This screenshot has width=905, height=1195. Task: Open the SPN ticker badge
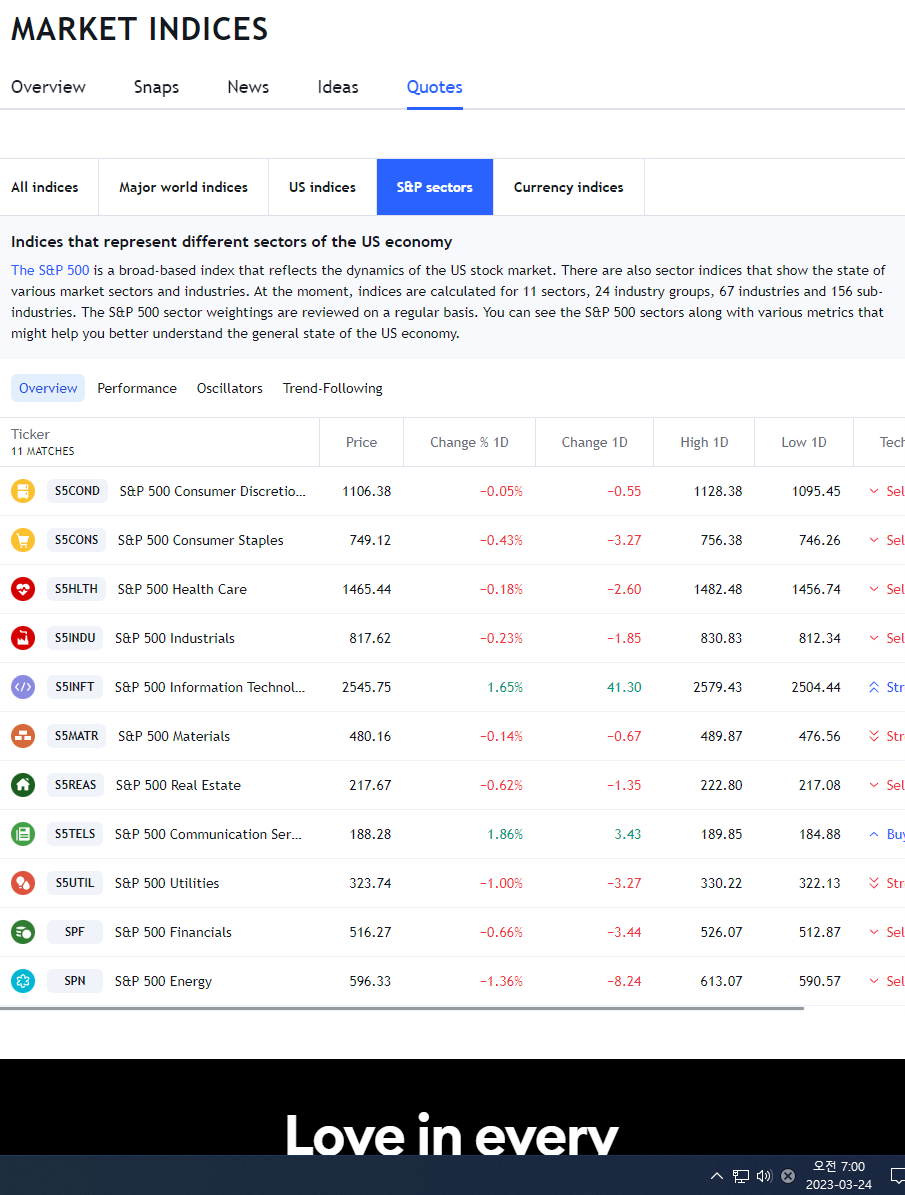(x=75, y=981)
